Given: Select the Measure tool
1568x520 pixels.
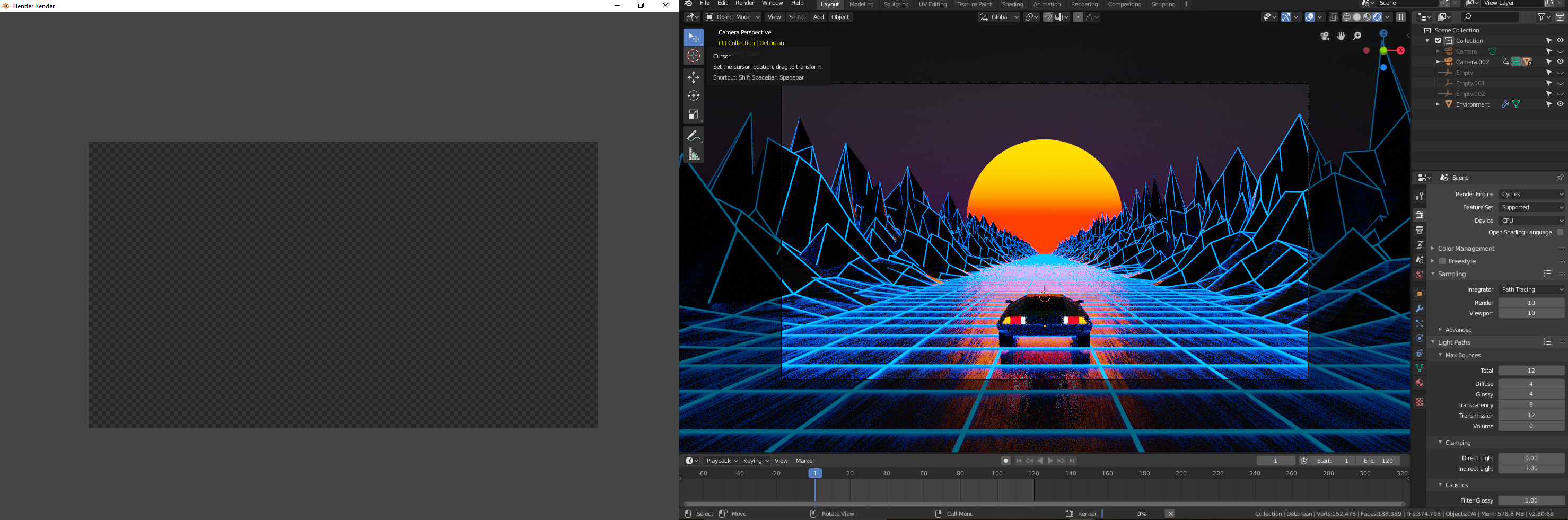Looking at the screenshot, I should tap(693, 154).
